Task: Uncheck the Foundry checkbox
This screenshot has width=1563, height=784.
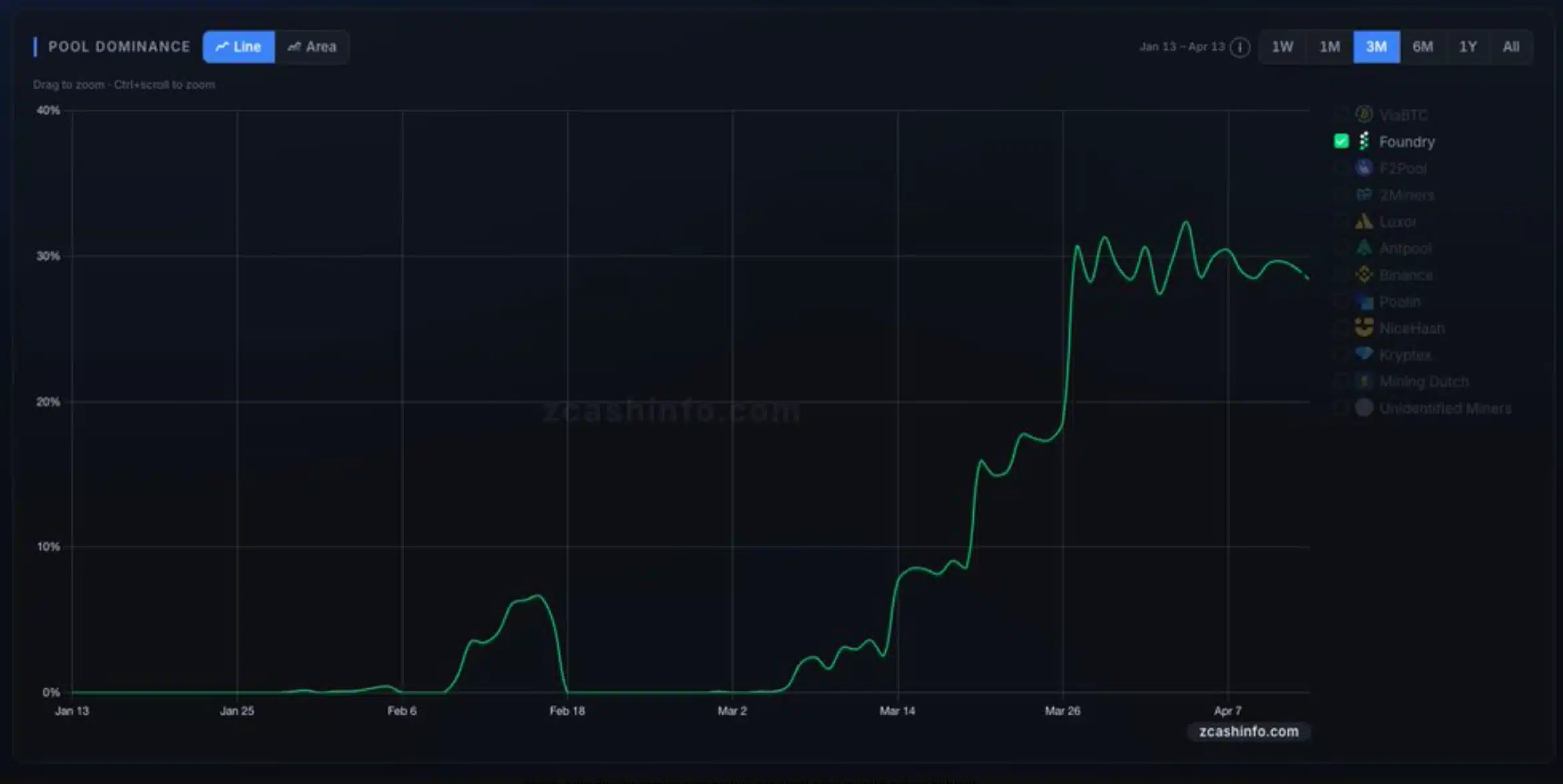Action: point(1341,141)
